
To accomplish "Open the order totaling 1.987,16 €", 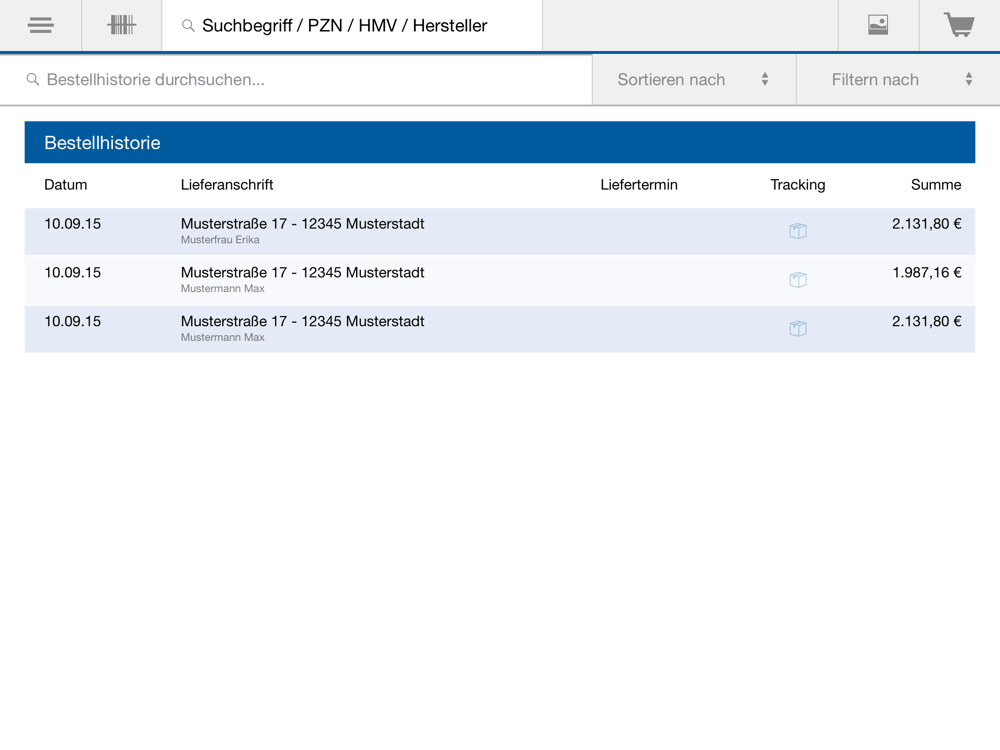I will point(302,280).
